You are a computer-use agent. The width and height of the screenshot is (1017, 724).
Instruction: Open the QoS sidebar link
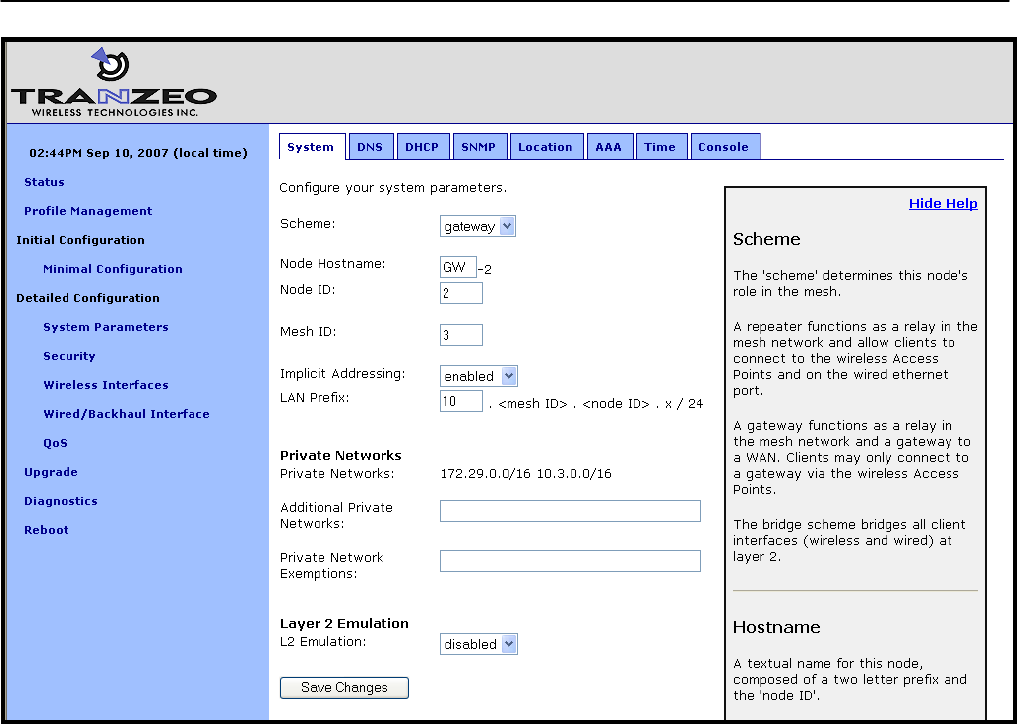click(x=56, y=443)
